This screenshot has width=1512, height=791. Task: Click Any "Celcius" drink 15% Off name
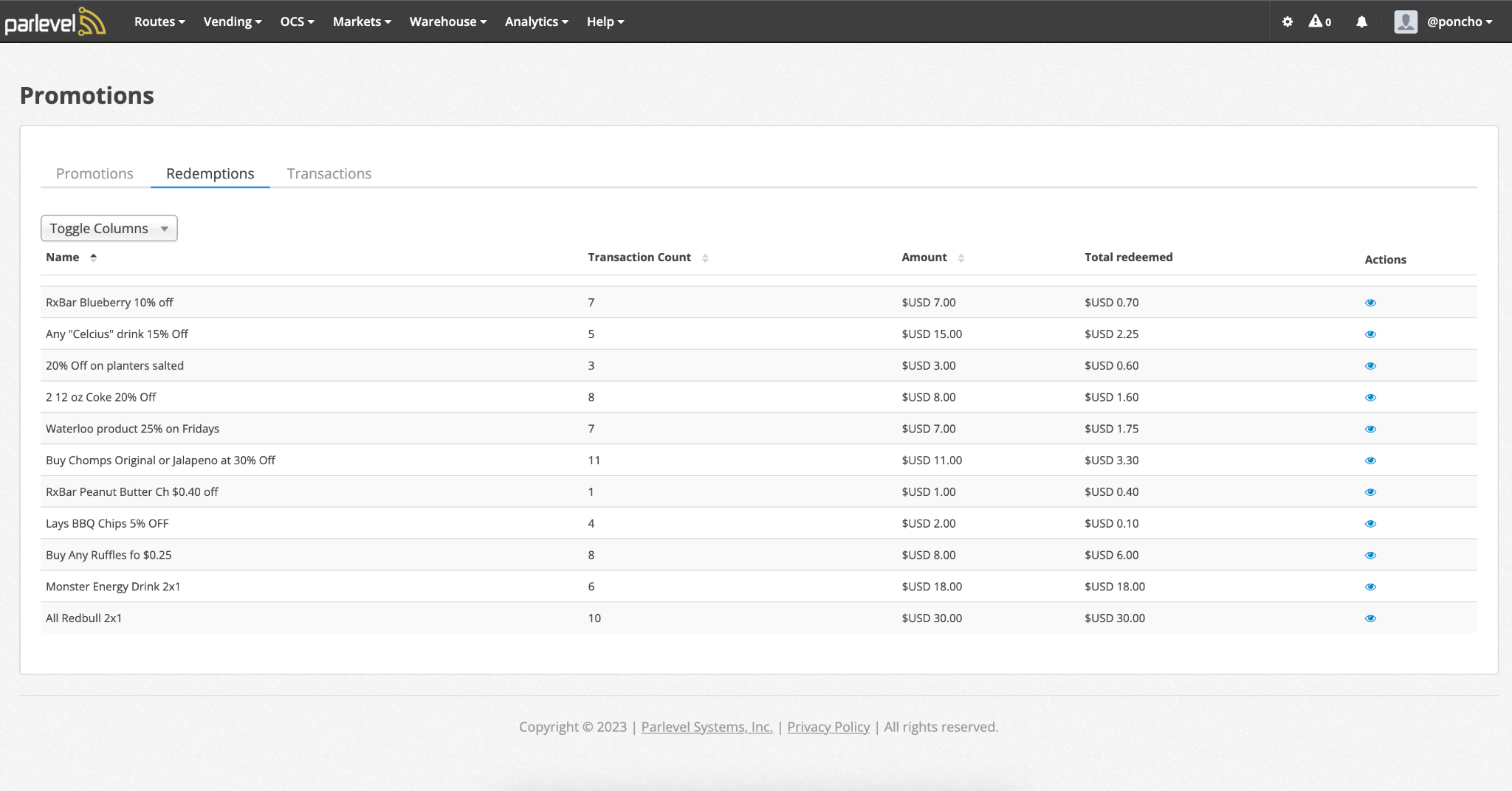coord(117,334)
